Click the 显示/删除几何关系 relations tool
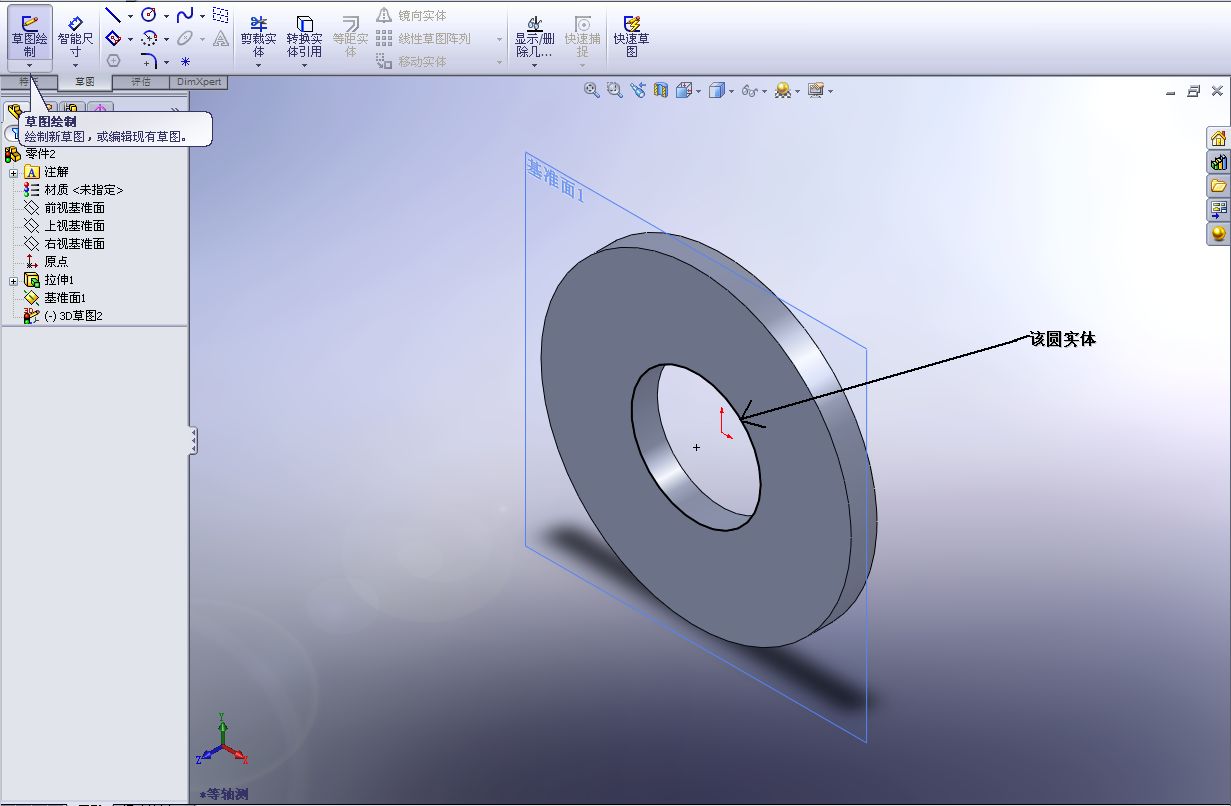 click(x=534, y=35)
